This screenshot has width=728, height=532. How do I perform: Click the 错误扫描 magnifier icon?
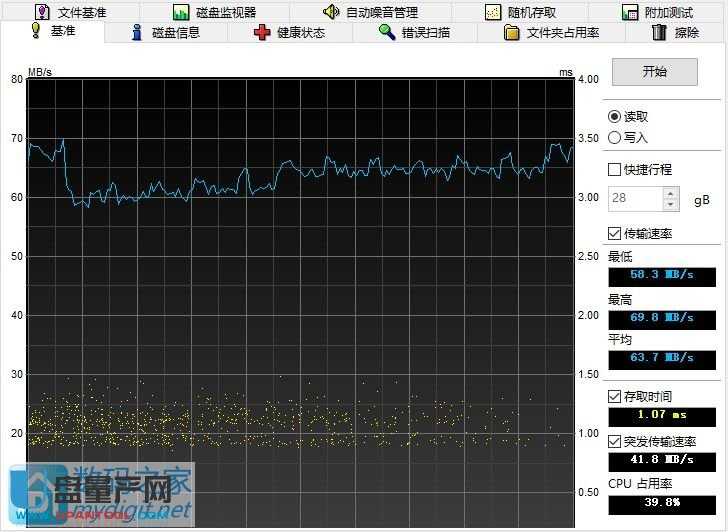[387, 32]
